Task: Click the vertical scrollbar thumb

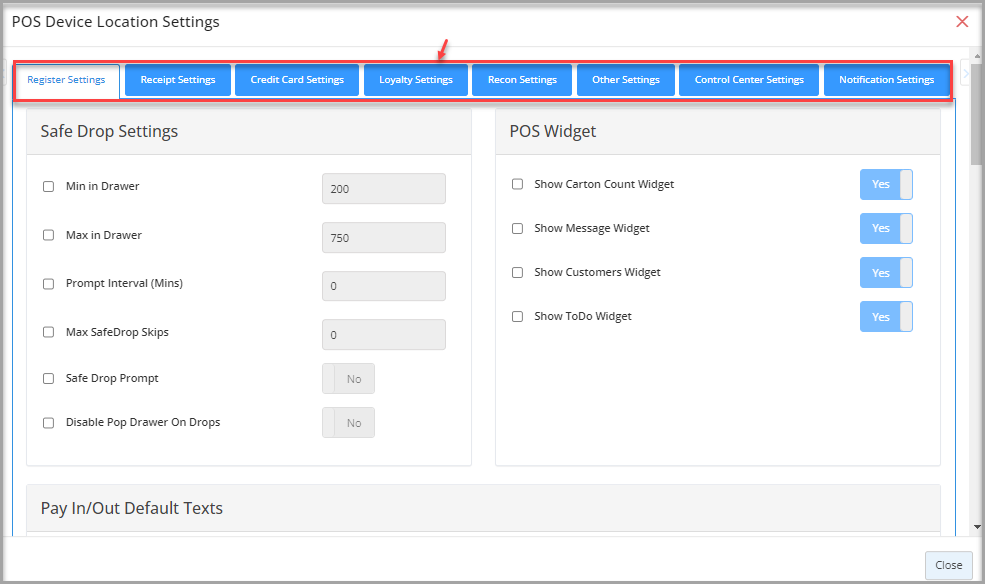Action: click(977, 113)
